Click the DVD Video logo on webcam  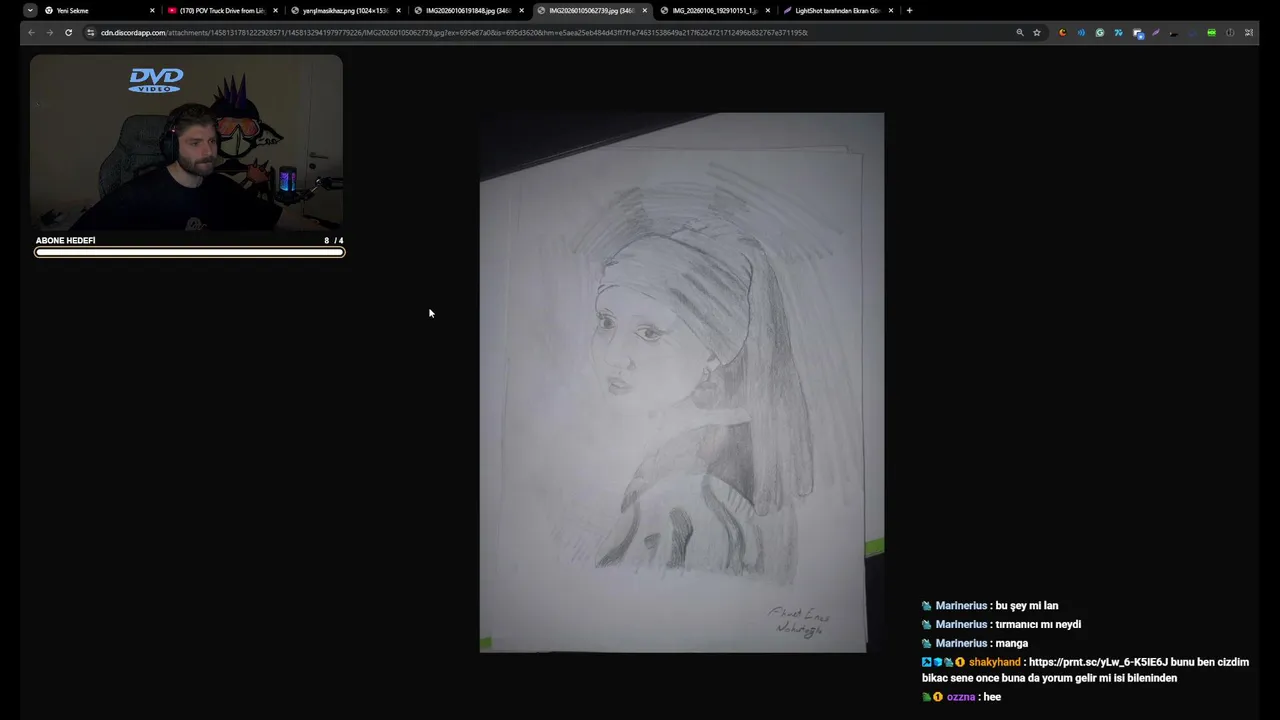(156, 80)
